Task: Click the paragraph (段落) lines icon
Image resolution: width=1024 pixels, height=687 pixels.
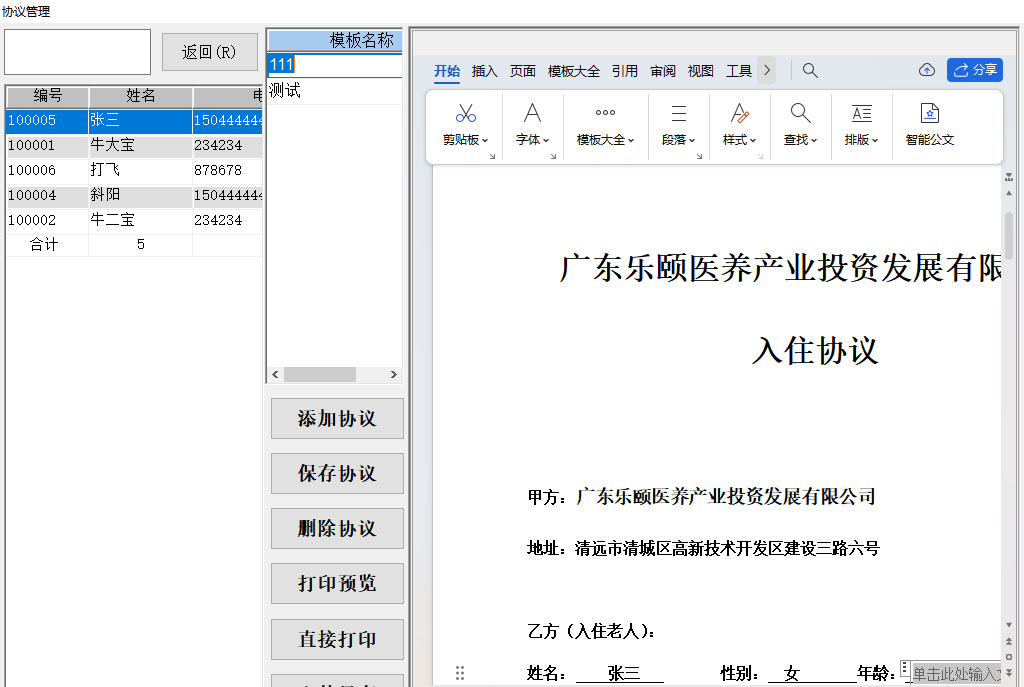Action: click(679, 114)
